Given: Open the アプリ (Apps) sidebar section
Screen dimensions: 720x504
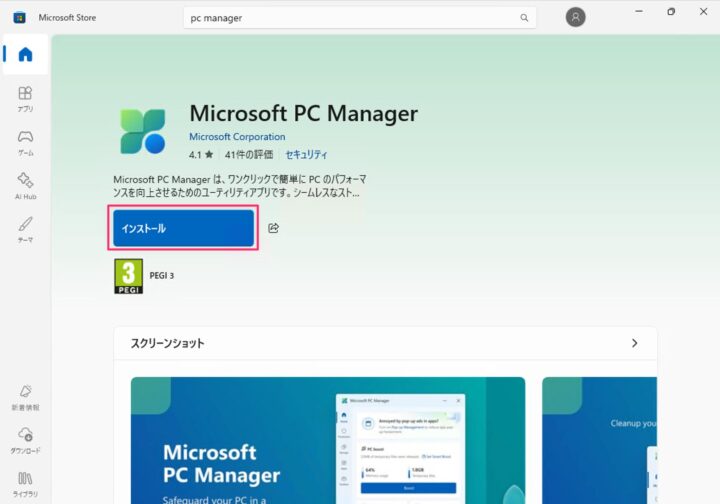Looking at the screenshot, I should click(x=25, y=98).
